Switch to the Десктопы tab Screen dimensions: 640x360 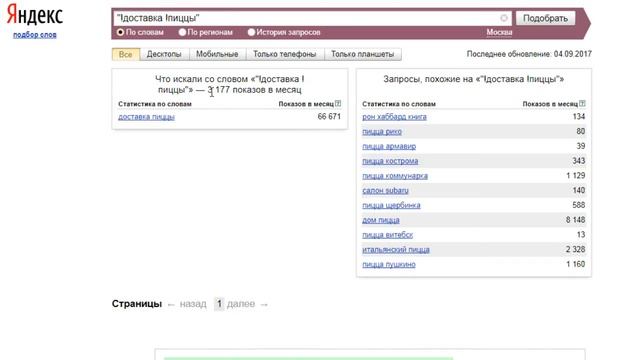point(164,54)
